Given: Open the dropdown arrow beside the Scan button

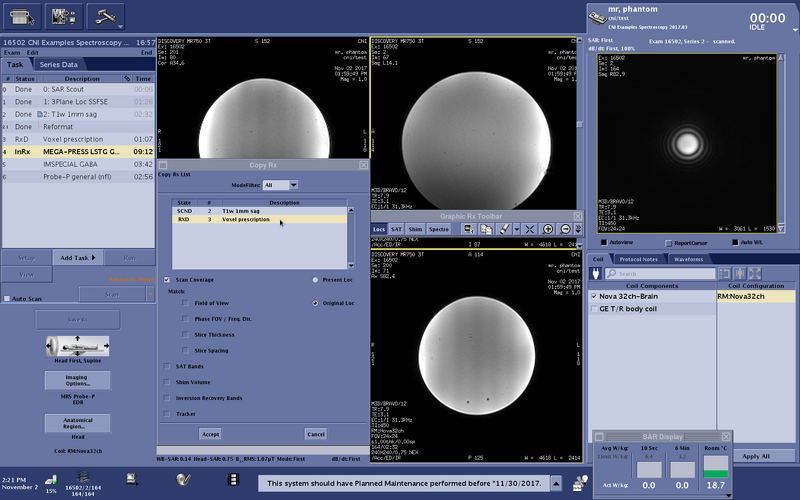Looking at the screenshot, I should tap(150, 294).
